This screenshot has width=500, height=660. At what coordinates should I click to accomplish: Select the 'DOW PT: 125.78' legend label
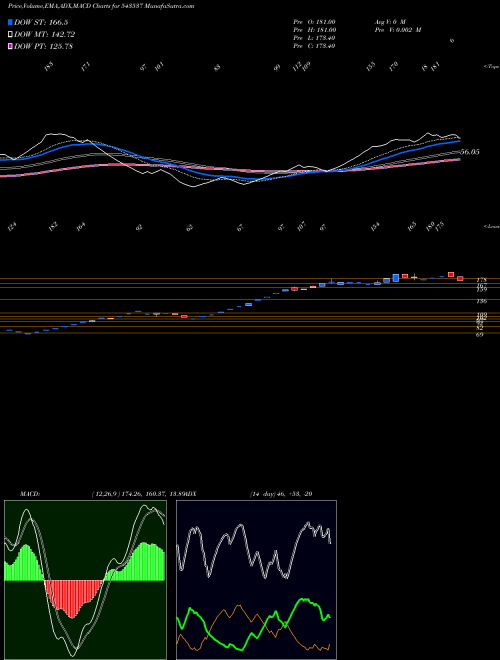[43, 46]
